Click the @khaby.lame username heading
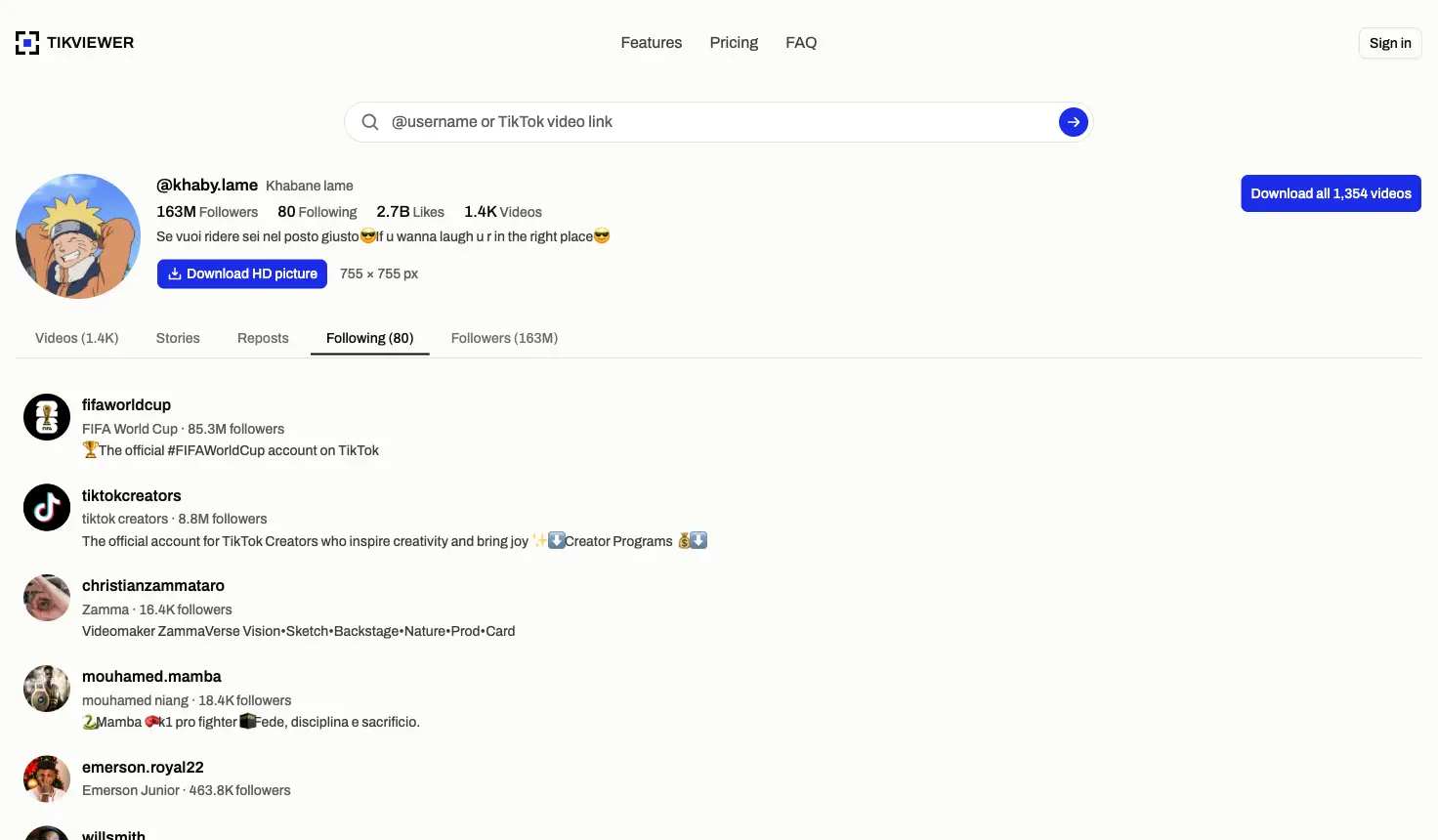Screen dimensions: 1438x840 [207, 185]
